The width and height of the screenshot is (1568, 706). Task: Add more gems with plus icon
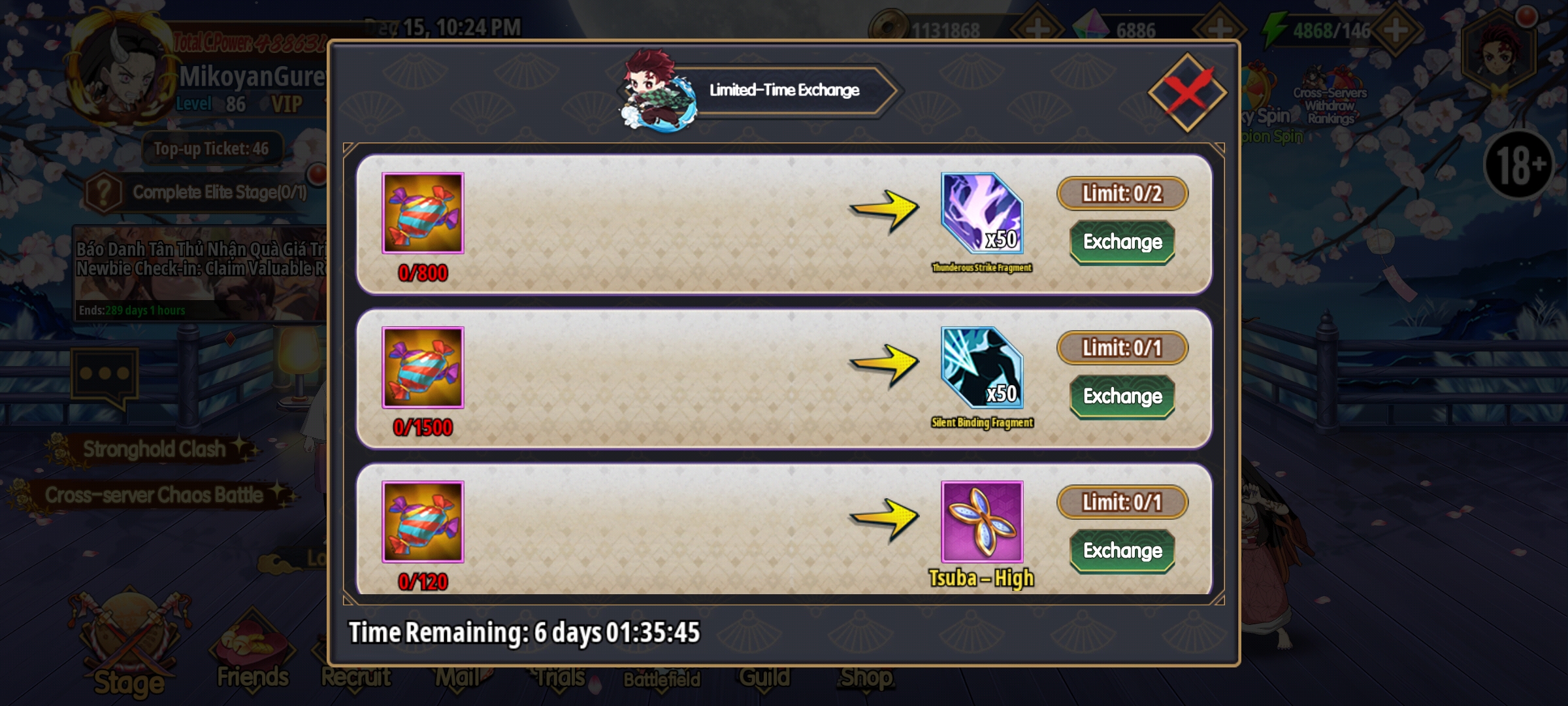coord(1219,29)
